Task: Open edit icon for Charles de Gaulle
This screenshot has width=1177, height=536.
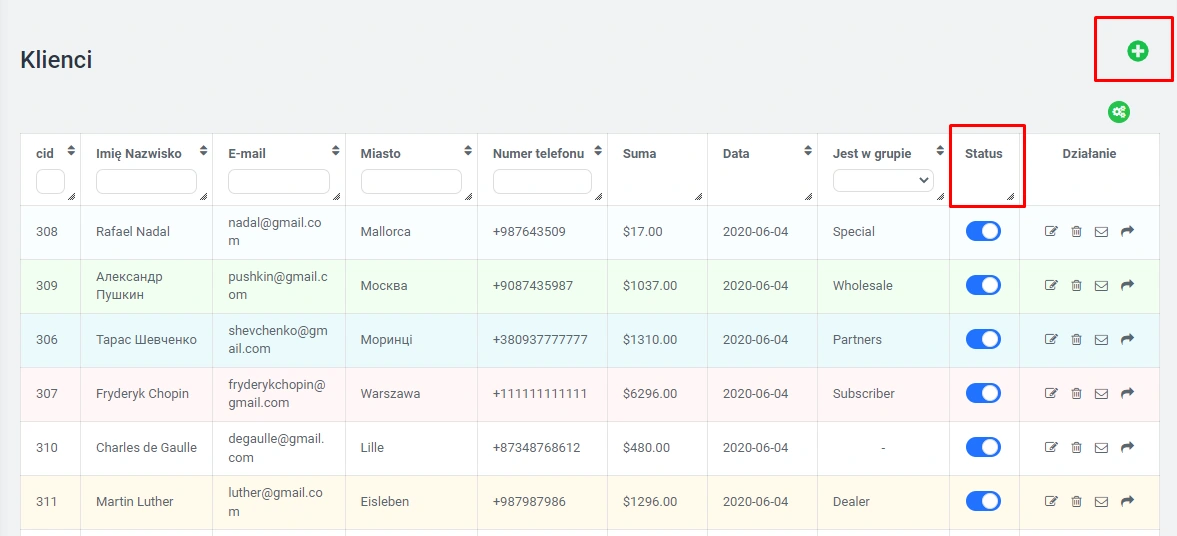Action: coord(1051,447)
